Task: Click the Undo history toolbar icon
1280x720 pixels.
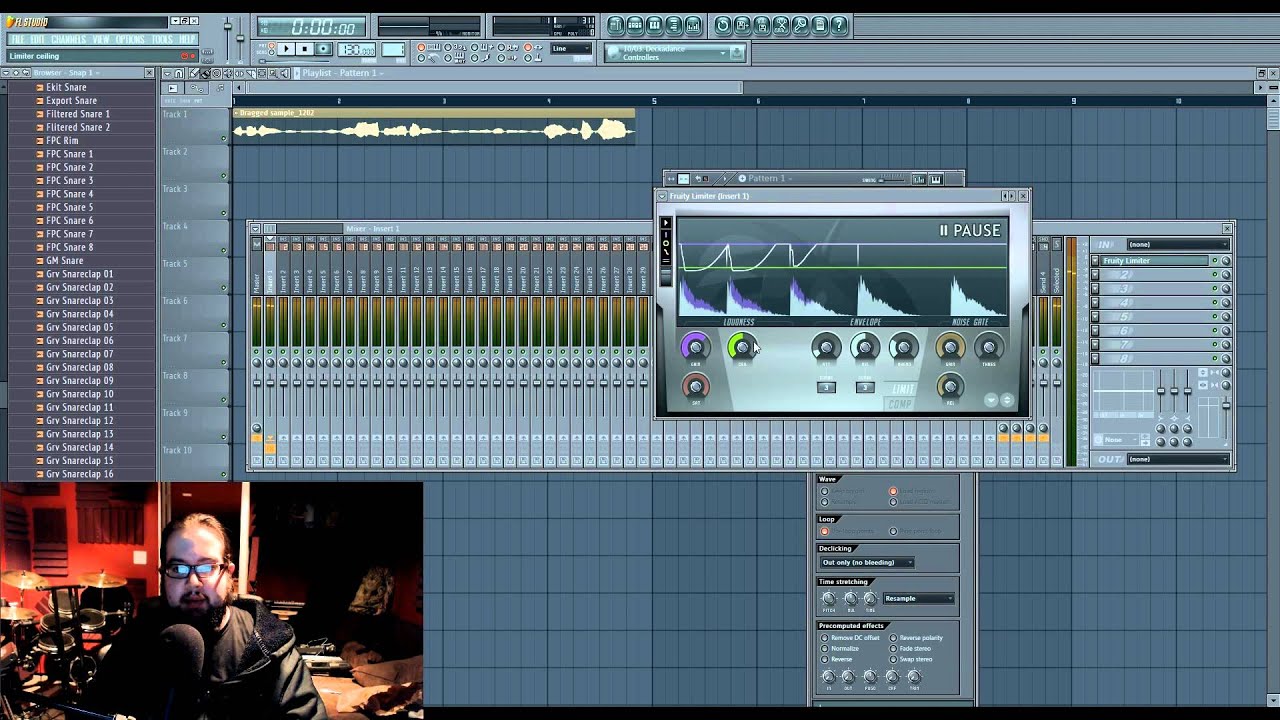Action: [723, 25]
